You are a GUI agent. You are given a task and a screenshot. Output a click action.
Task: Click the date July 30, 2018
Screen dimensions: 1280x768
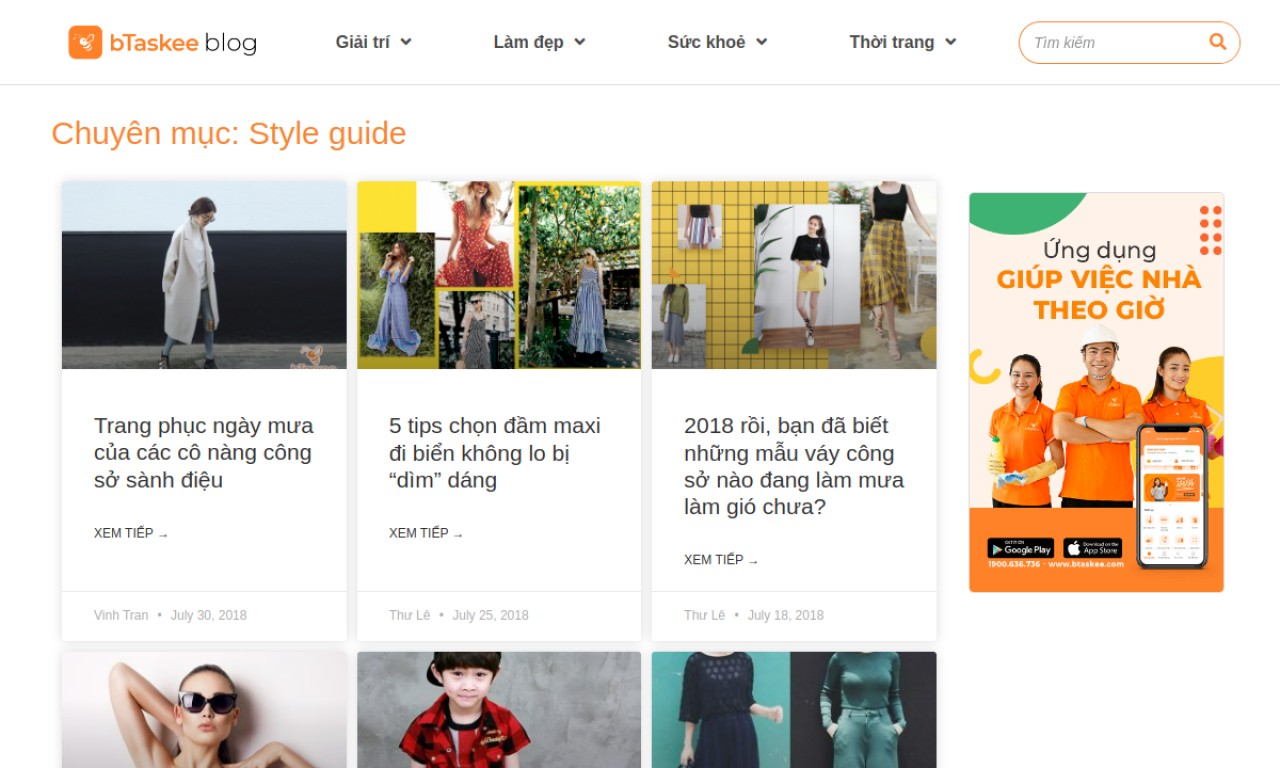[209, 615]
